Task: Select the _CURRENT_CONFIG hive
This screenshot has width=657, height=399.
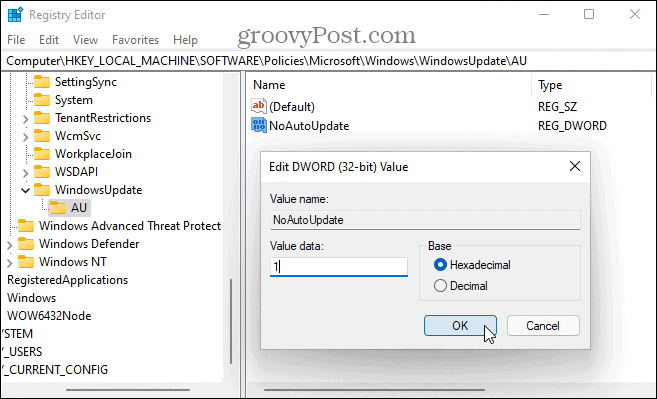Action: coord(55,370)
